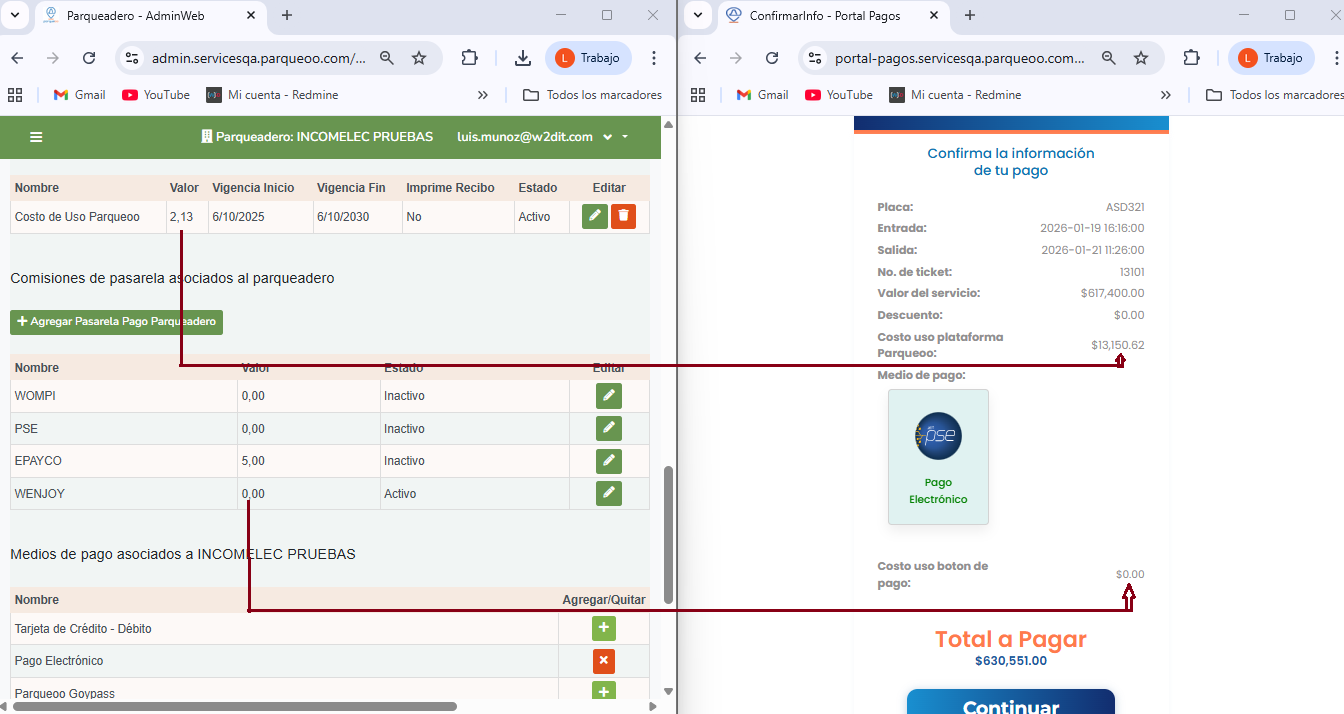The width and height of the screenshot is (1344, 714).
Task: Edit the Costo de Uso Parqueoo row
Action: pos(595,216)
